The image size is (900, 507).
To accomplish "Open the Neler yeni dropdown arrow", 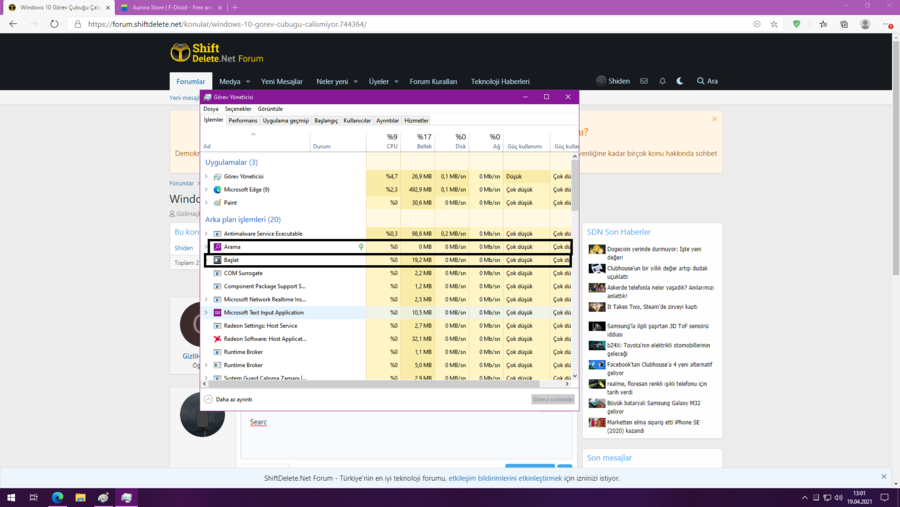I will click(355, 82).
